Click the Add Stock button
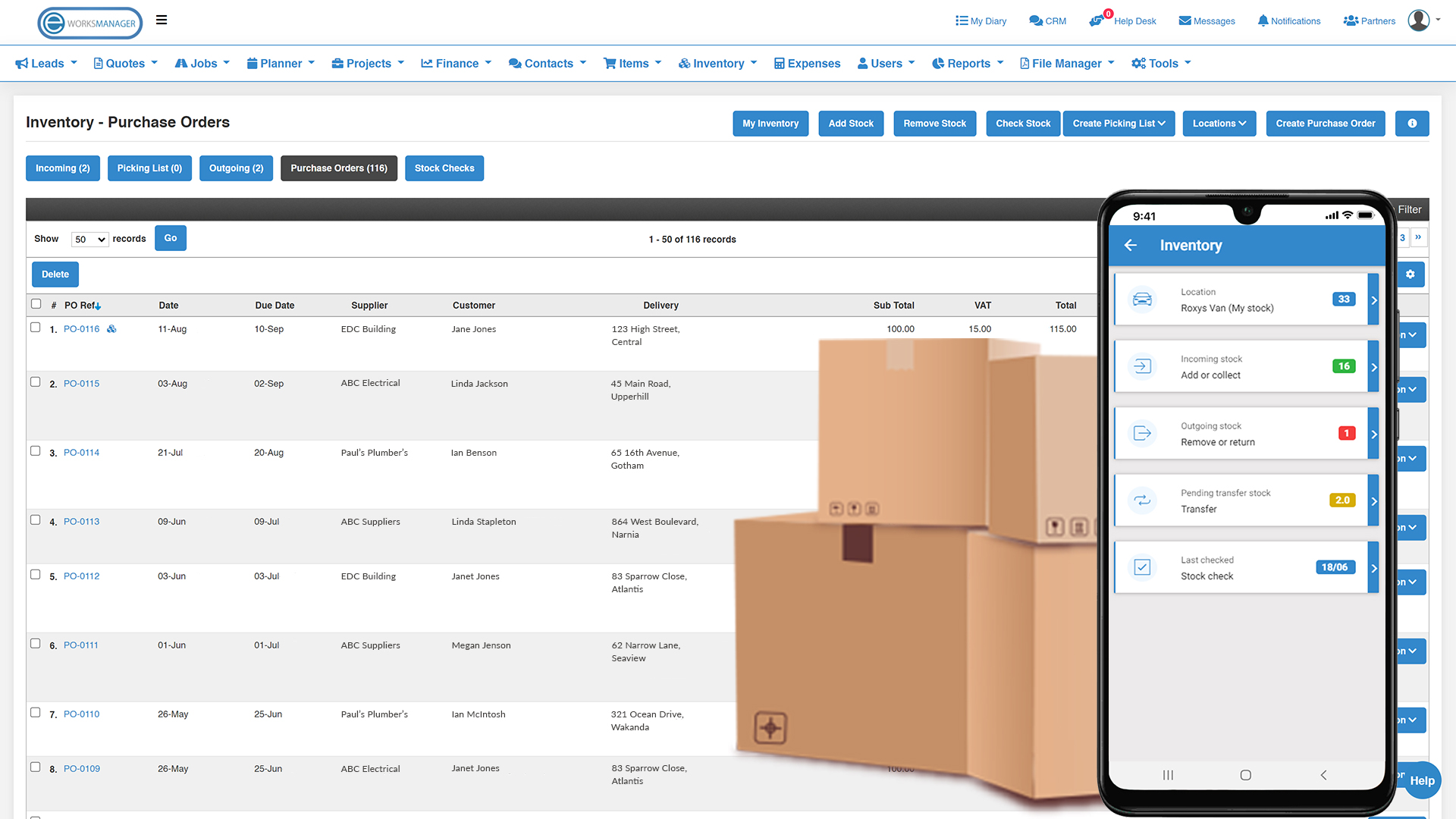The width and height of the screenshot is (1456, 819). pyautogui.click(x=851, y=123)
